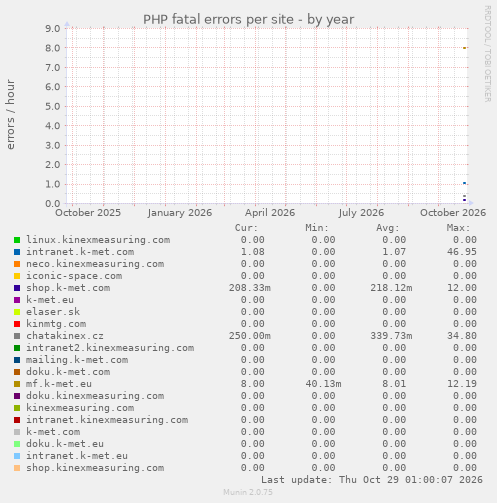Screen dimensions: 497x503
Task: Click the gold data point at 8.0
Action: (465, 48)
